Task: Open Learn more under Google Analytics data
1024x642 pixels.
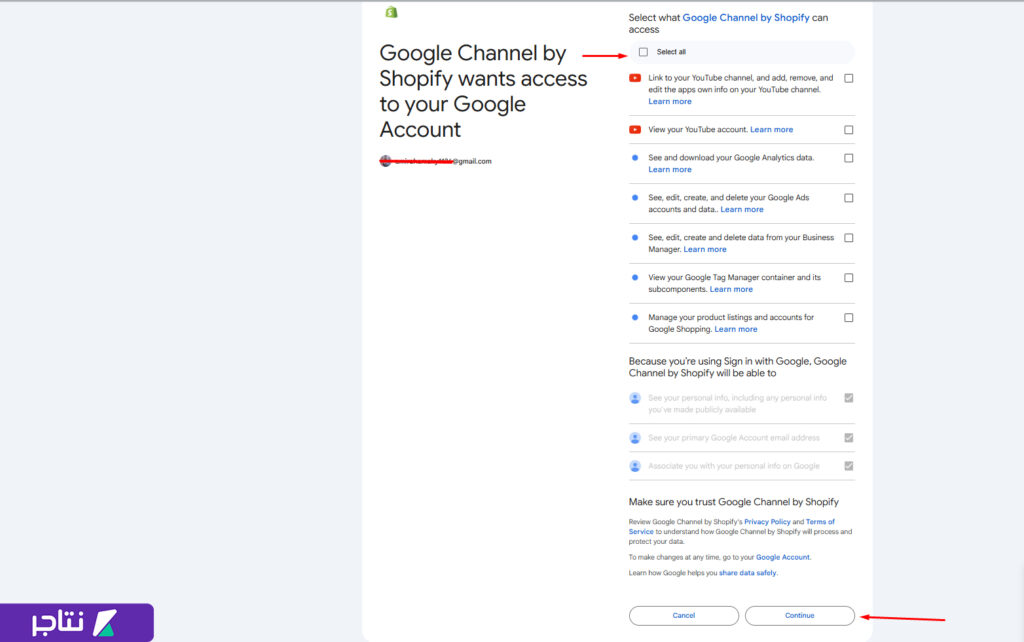Action: click(669, 169)
